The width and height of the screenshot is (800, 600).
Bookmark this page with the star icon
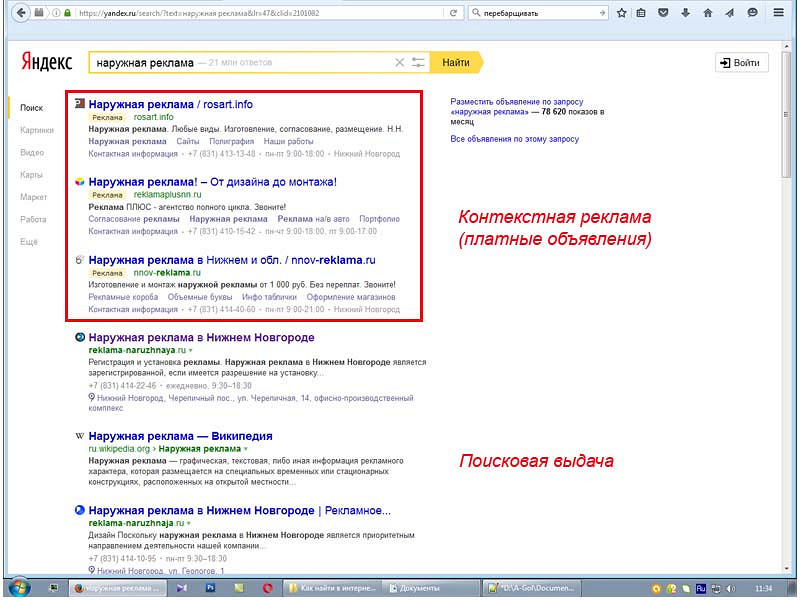(x=621, y=13)
